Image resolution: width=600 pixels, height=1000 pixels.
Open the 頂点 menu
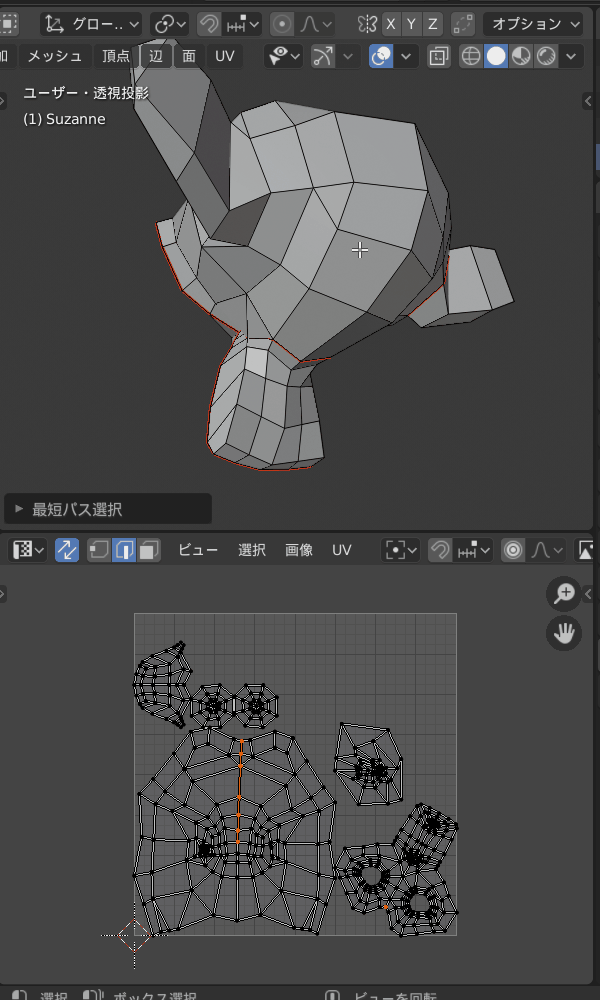coord(116,56)
